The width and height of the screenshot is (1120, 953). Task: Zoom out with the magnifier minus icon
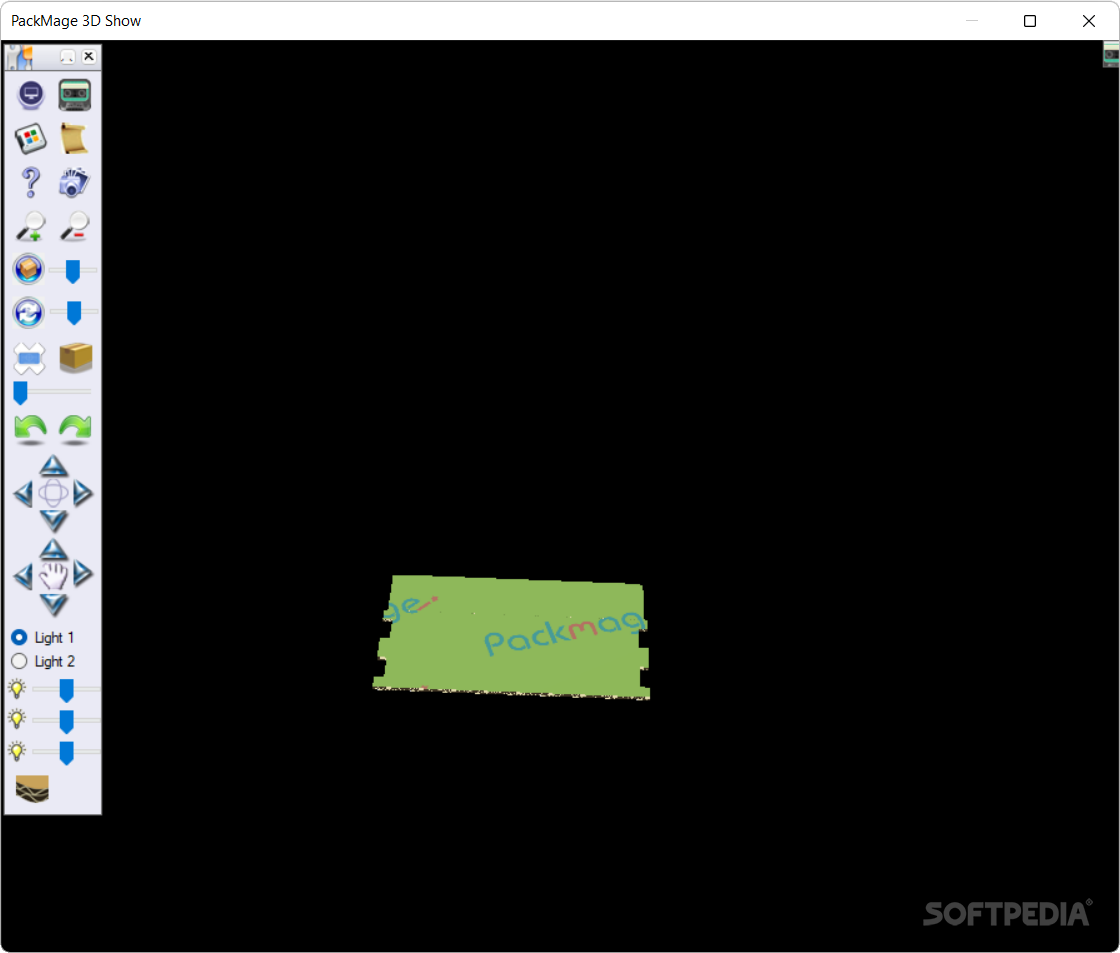click(x=74, y=226)
